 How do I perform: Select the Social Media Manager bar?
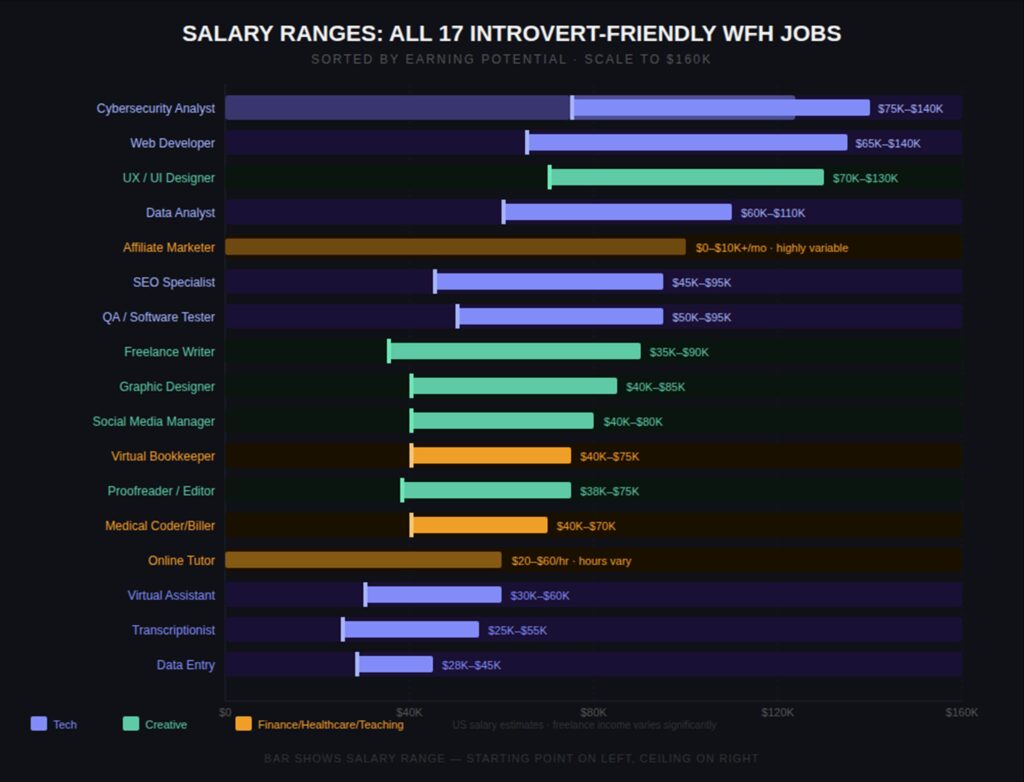click(x=501, y=421)
